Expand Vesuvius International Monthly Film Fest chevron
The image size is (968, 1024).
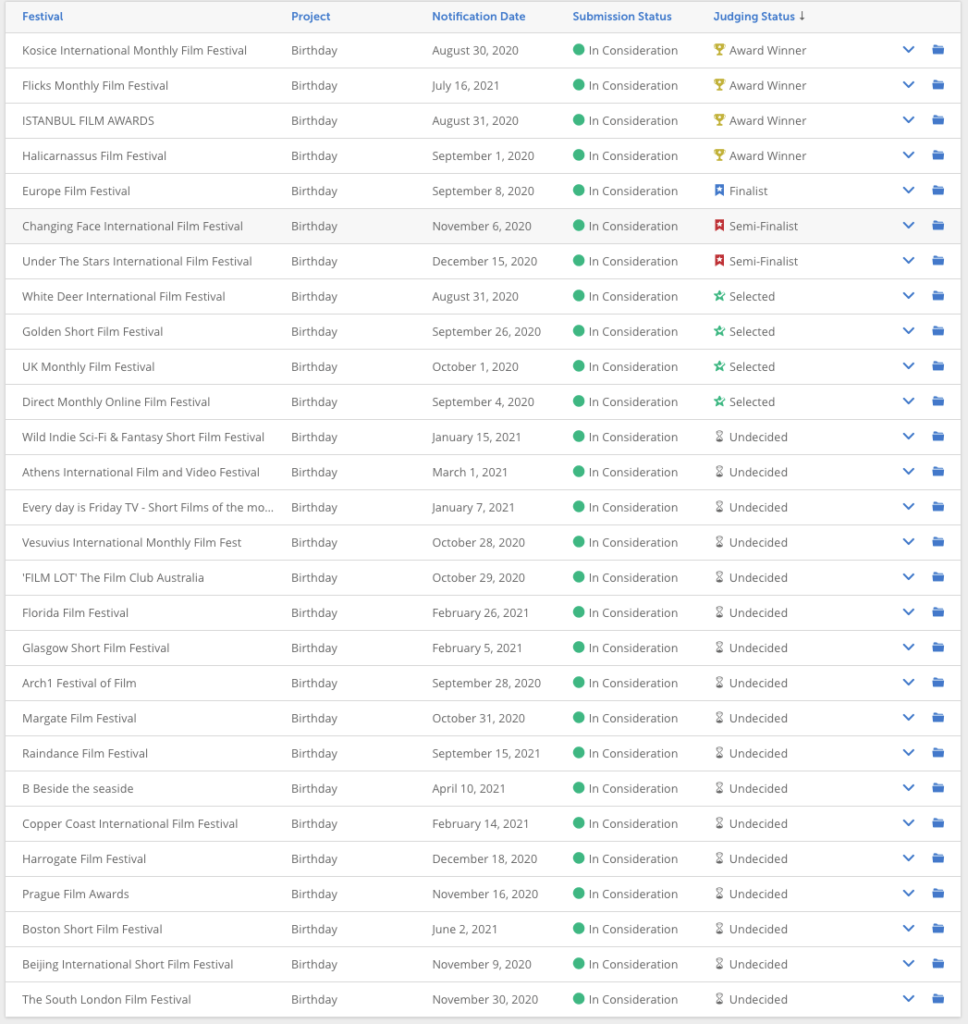coord(908,542)
